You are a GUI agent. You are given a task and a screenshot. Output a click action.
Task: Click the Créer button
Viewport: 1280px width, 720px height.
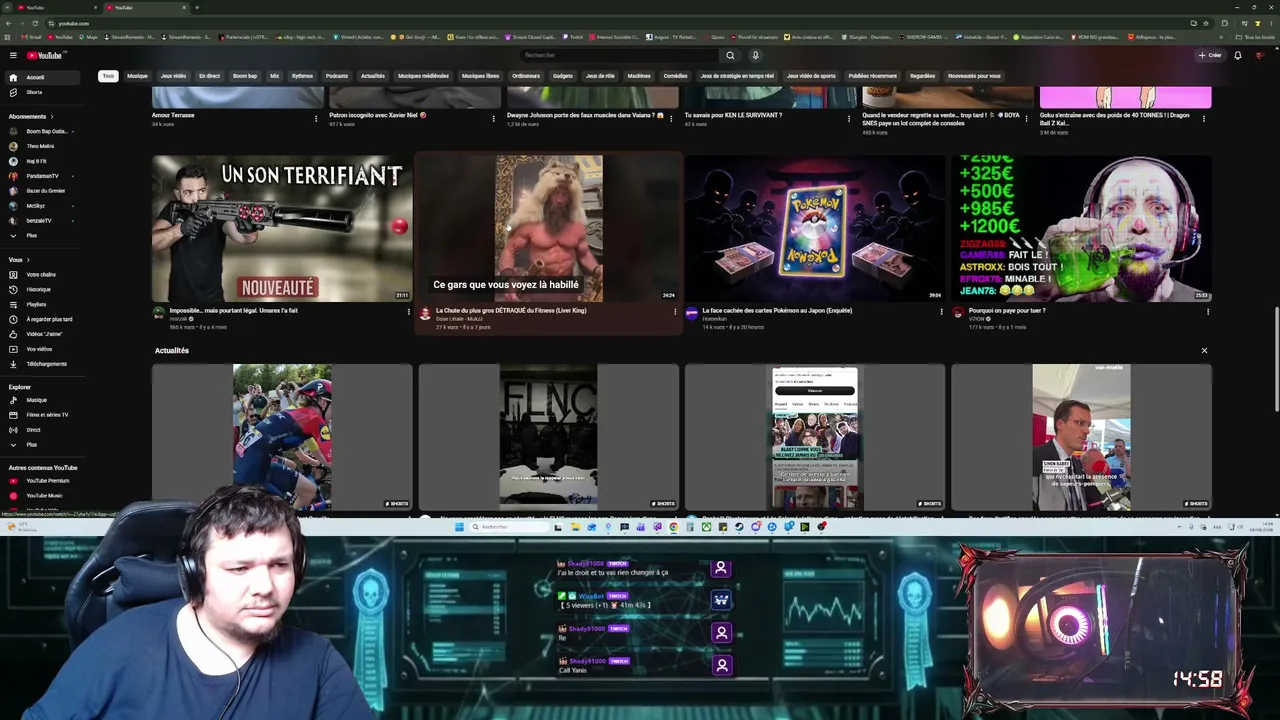[x=1210, y=56]
